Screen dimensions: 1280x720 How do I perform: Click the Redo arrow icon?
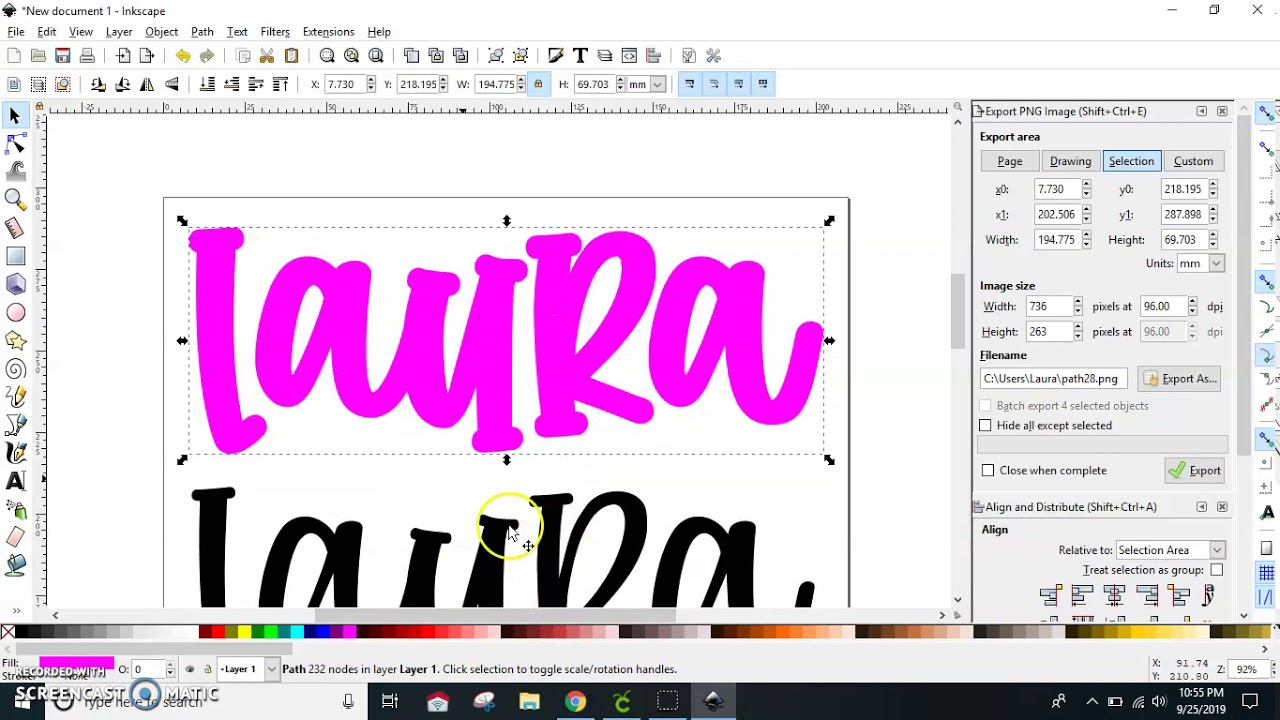[x=207, y=56]
